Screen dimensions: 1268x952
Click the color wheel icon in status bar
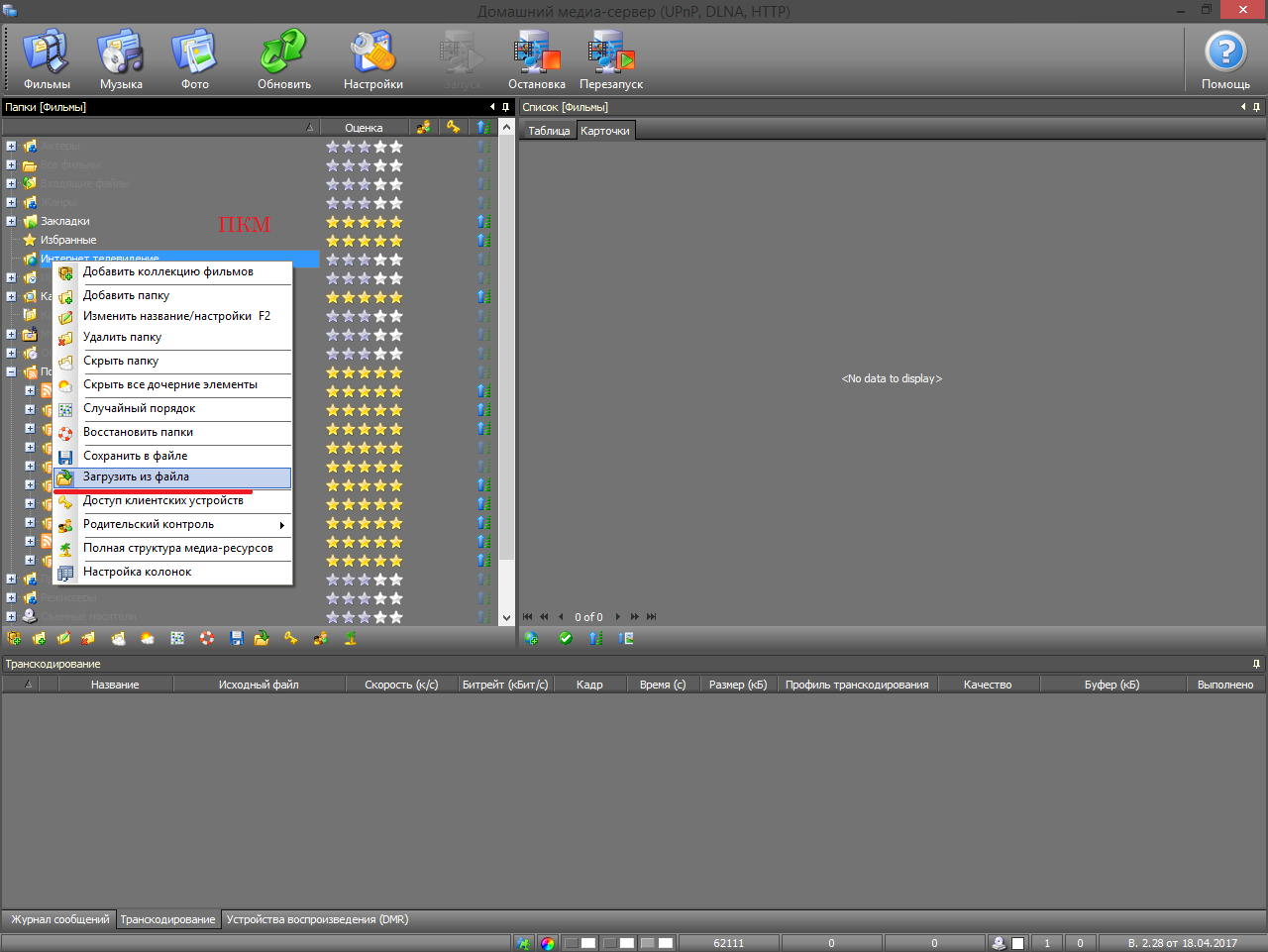coord(548,943)
